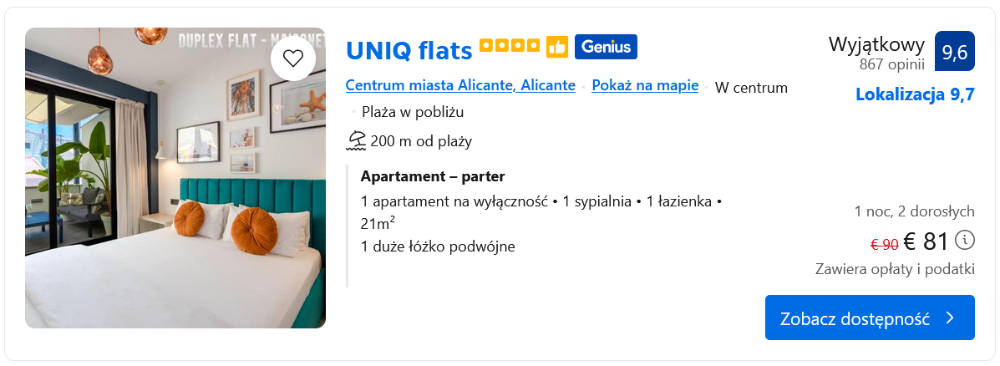Select the Apartament – parter room title
Viewport: 1000px width, 366px height.
[432, 176]
